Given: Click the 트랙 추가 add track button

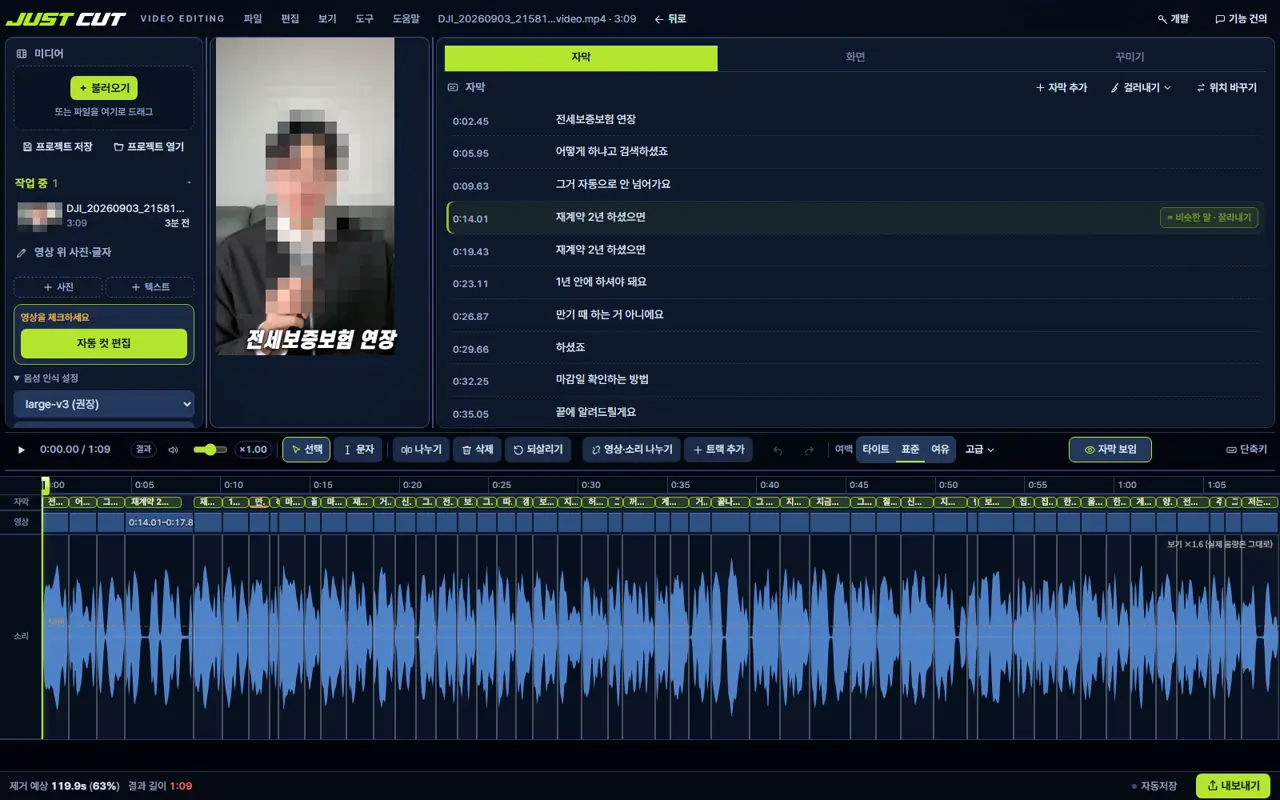Looking at the screenshot, I should (719, 450).
